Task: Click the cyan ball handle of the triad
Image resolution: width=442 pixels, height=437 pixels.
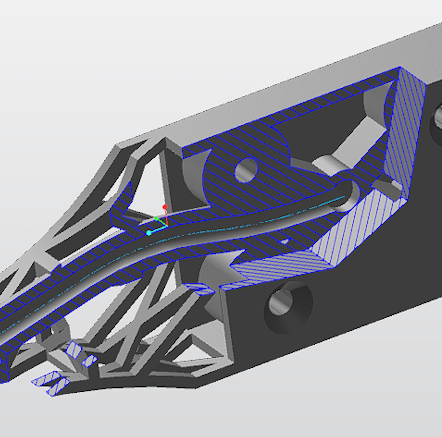Action: click(x=149, y=233)
